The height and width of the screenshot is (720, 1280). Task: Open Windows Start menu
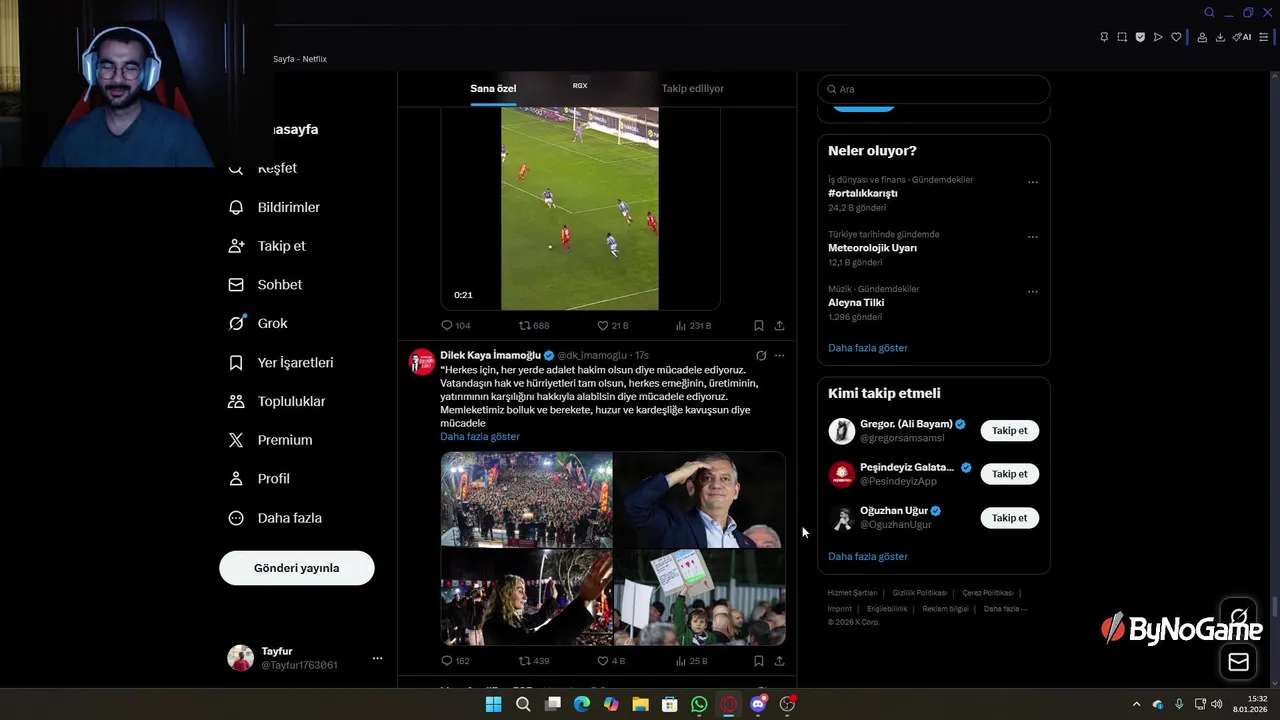coord(493,704)
